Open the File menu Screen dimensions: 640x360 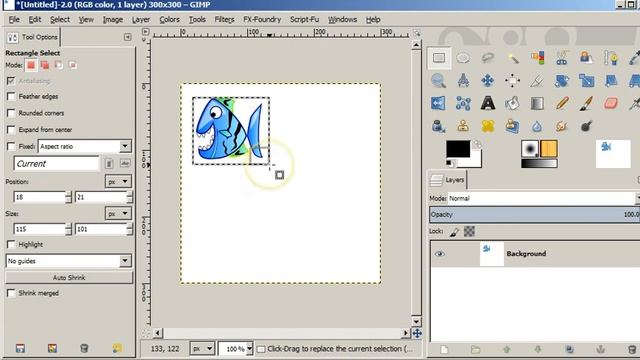pos(14,20)
